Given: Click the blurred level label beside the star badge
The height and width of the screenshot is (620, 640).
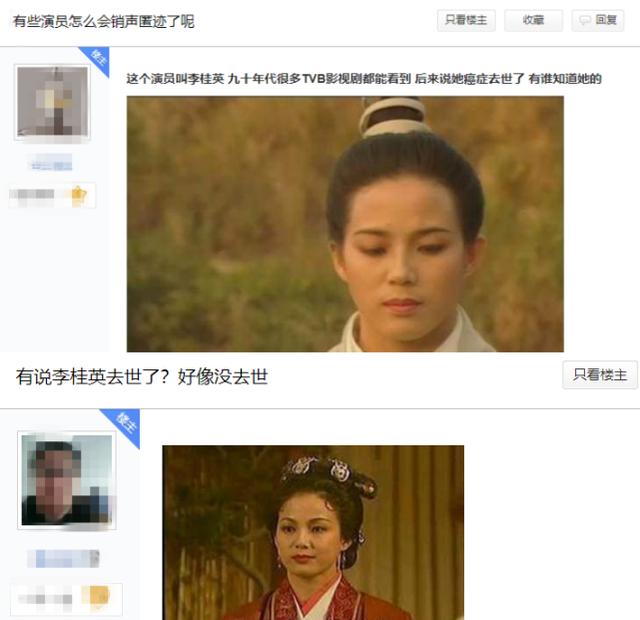Looking at the screenshot, I should pos(33,195).
